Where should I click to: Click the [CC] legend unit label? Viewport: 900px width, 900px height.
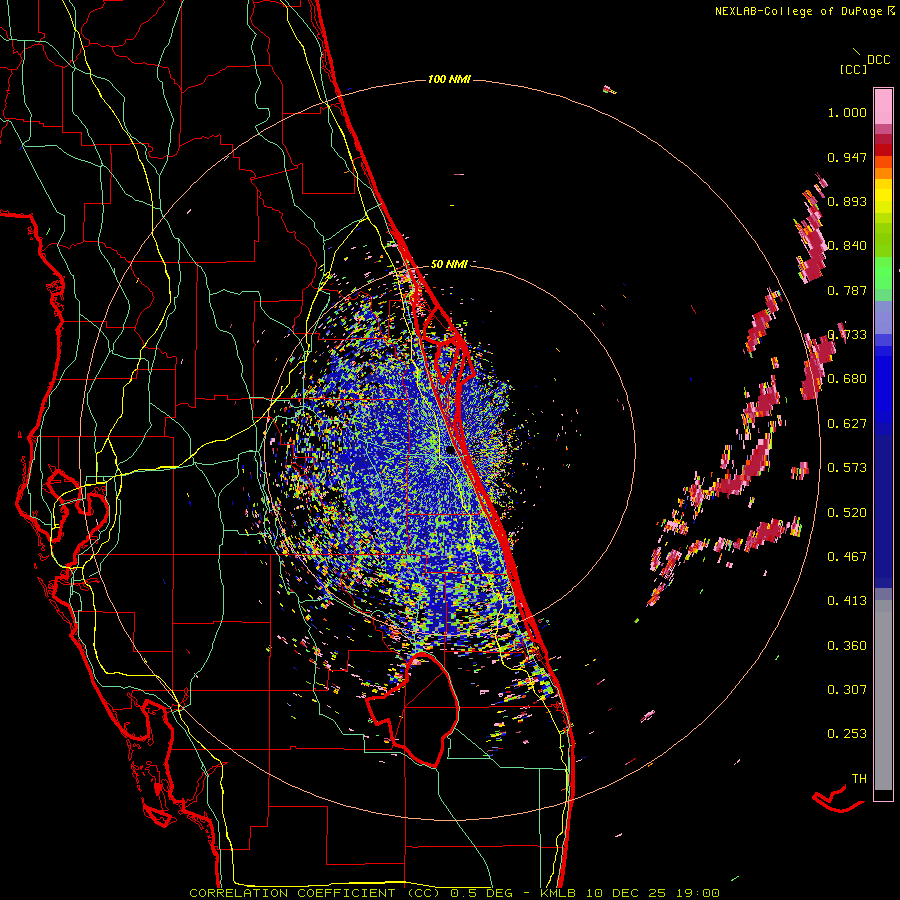tap(853, 69)
